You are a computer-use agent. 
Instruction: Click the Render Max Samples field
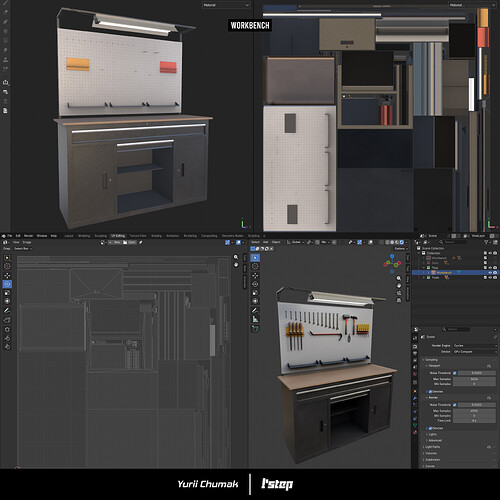click(475, 411)
